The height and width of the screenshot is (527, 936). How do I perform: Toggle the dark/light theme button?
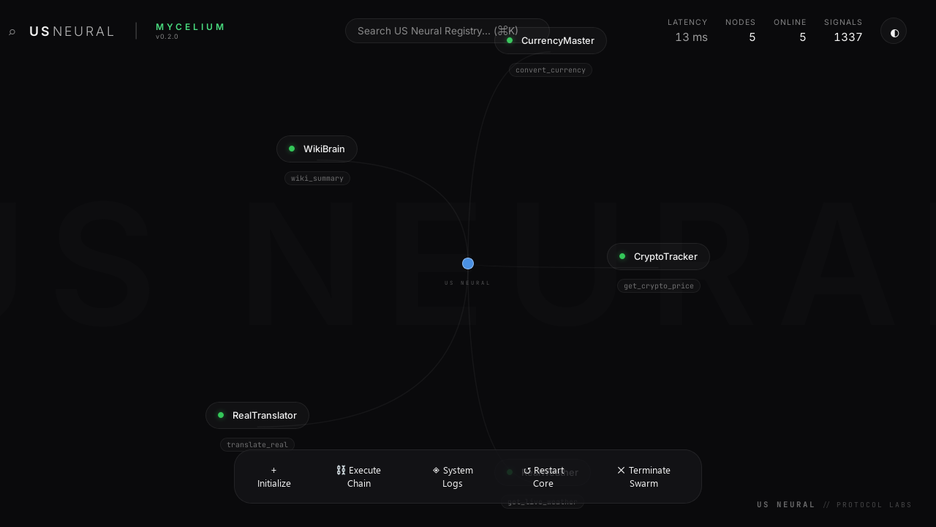click(x=894, y=32)
